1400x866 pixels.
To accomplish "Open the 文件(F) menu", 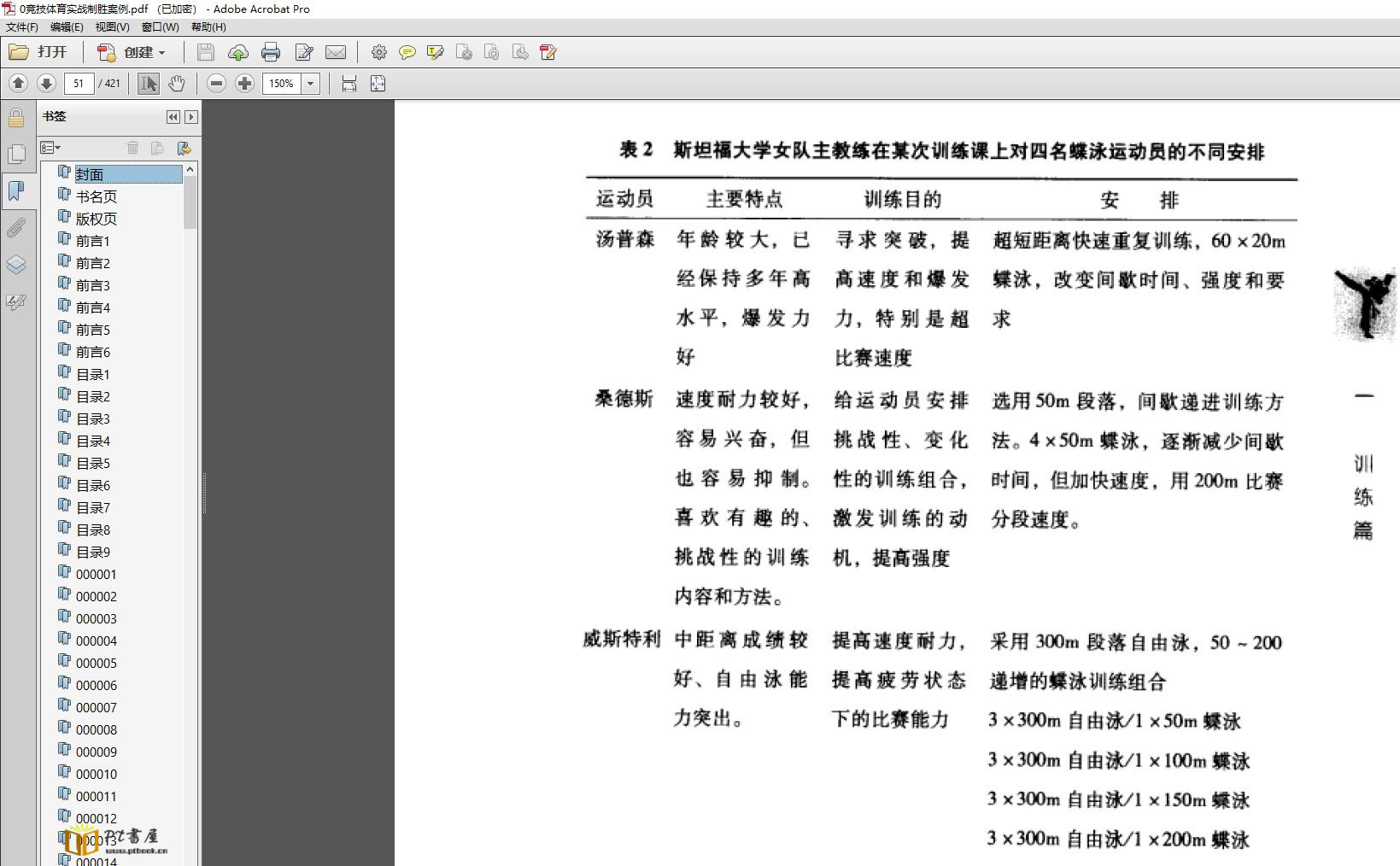I will 22,26.
